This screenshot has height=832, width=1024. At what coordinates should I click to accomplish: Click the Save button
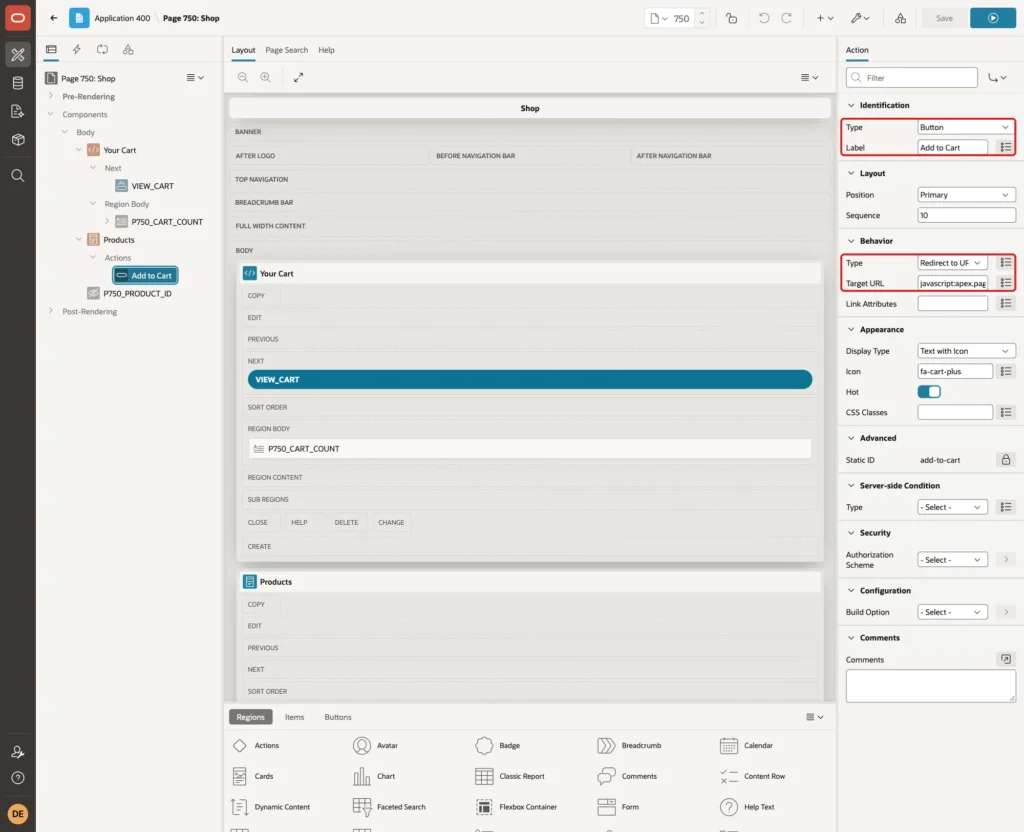pos(944,18)
